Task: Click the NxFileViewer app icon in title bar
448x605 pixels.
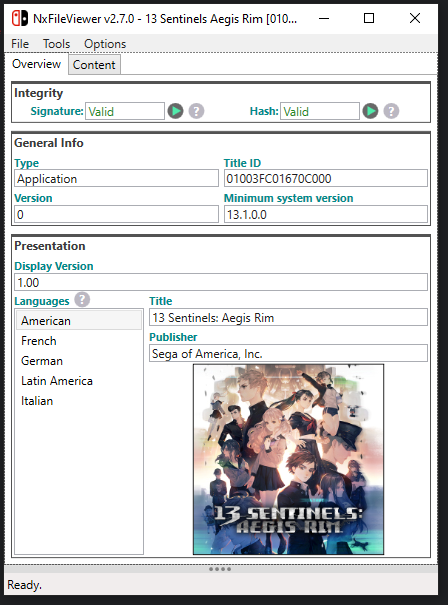Action: pyautogui.click(x=20, y=18)
